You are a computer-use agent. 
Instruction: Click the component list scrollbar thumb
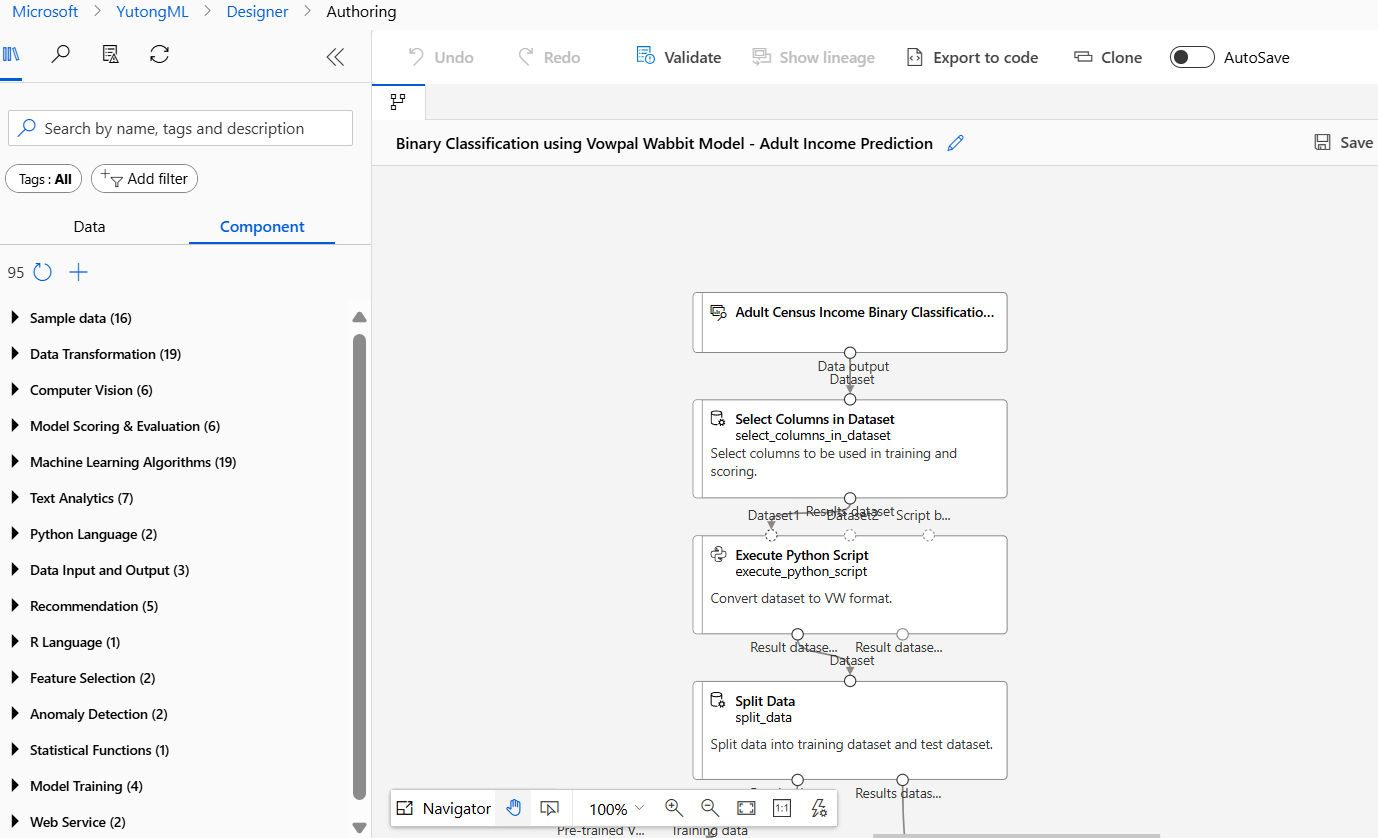click(360, 566)
